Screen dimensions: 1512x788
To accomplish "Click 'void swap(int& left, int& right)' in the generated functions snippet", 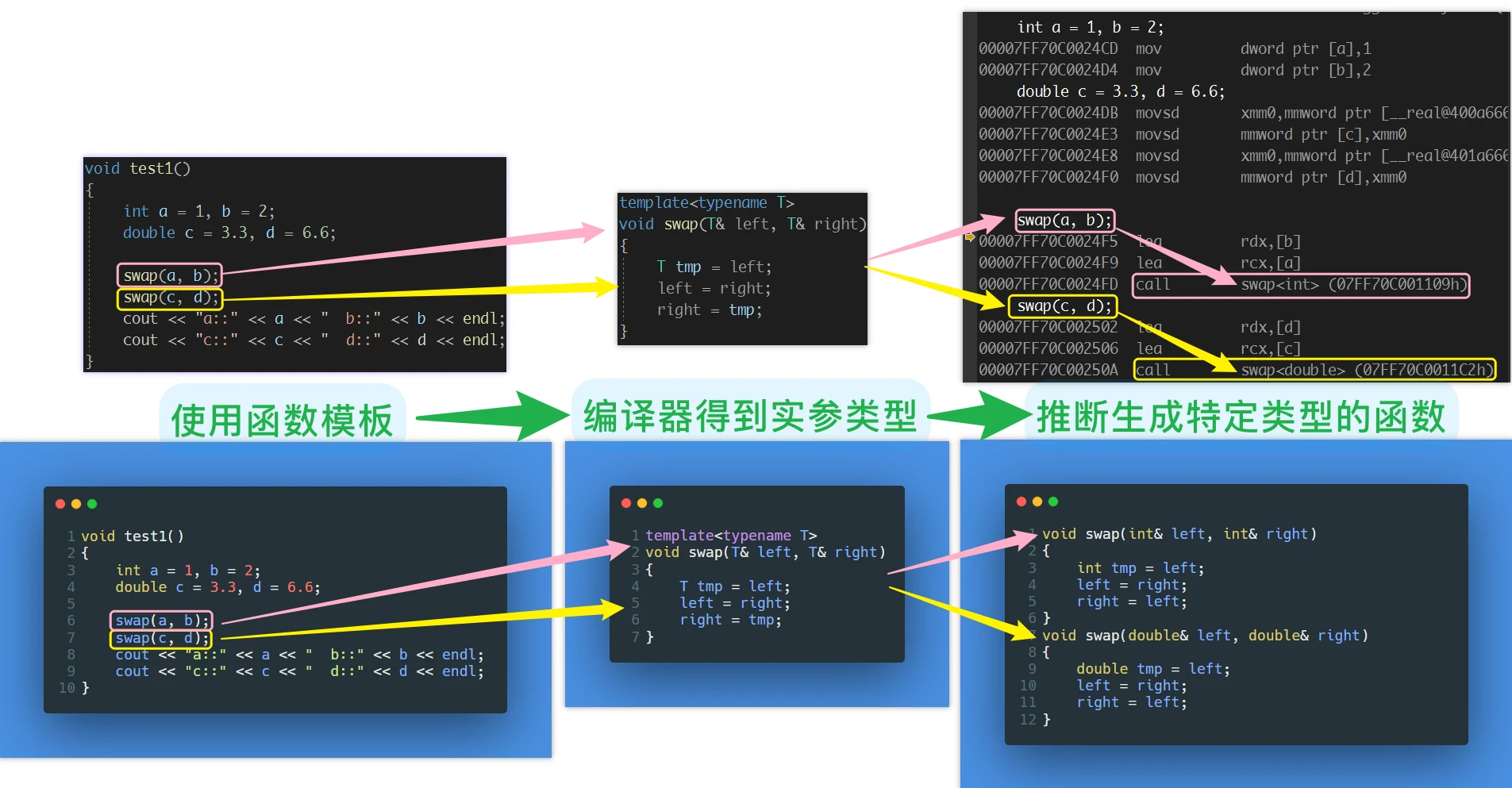I will (1179, 534).
